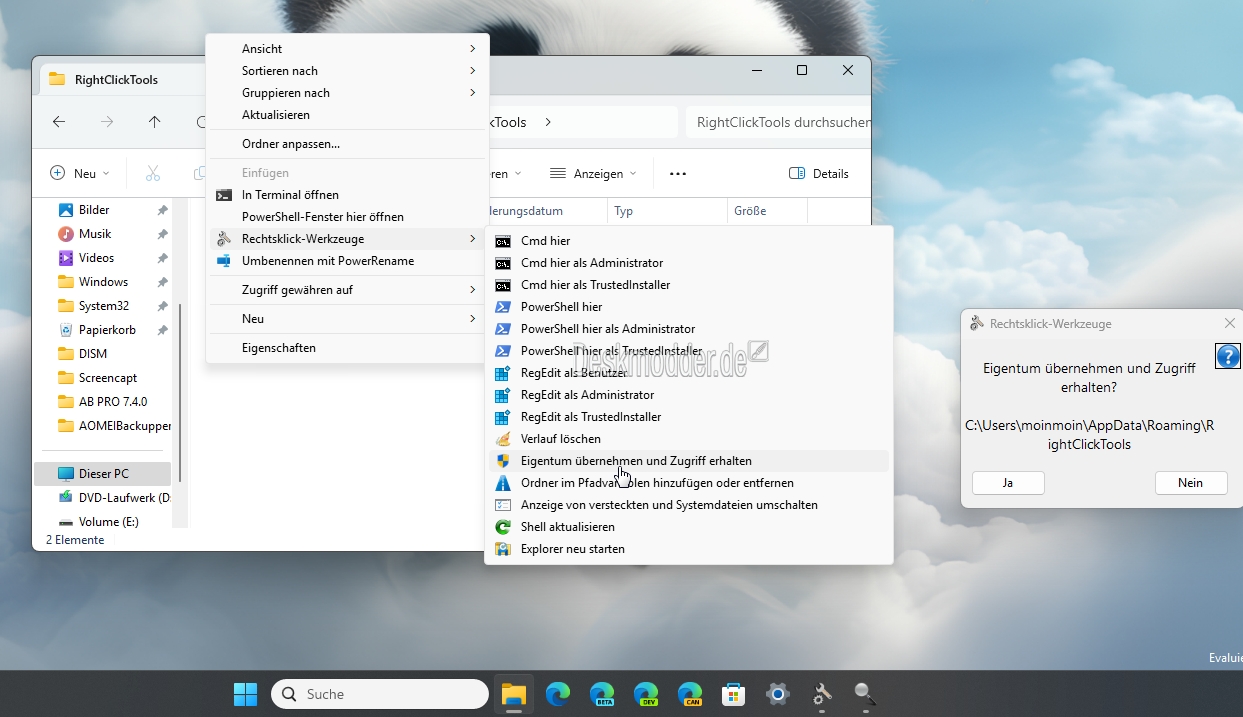Click the PowerShell hier icon

pos(503,307)
